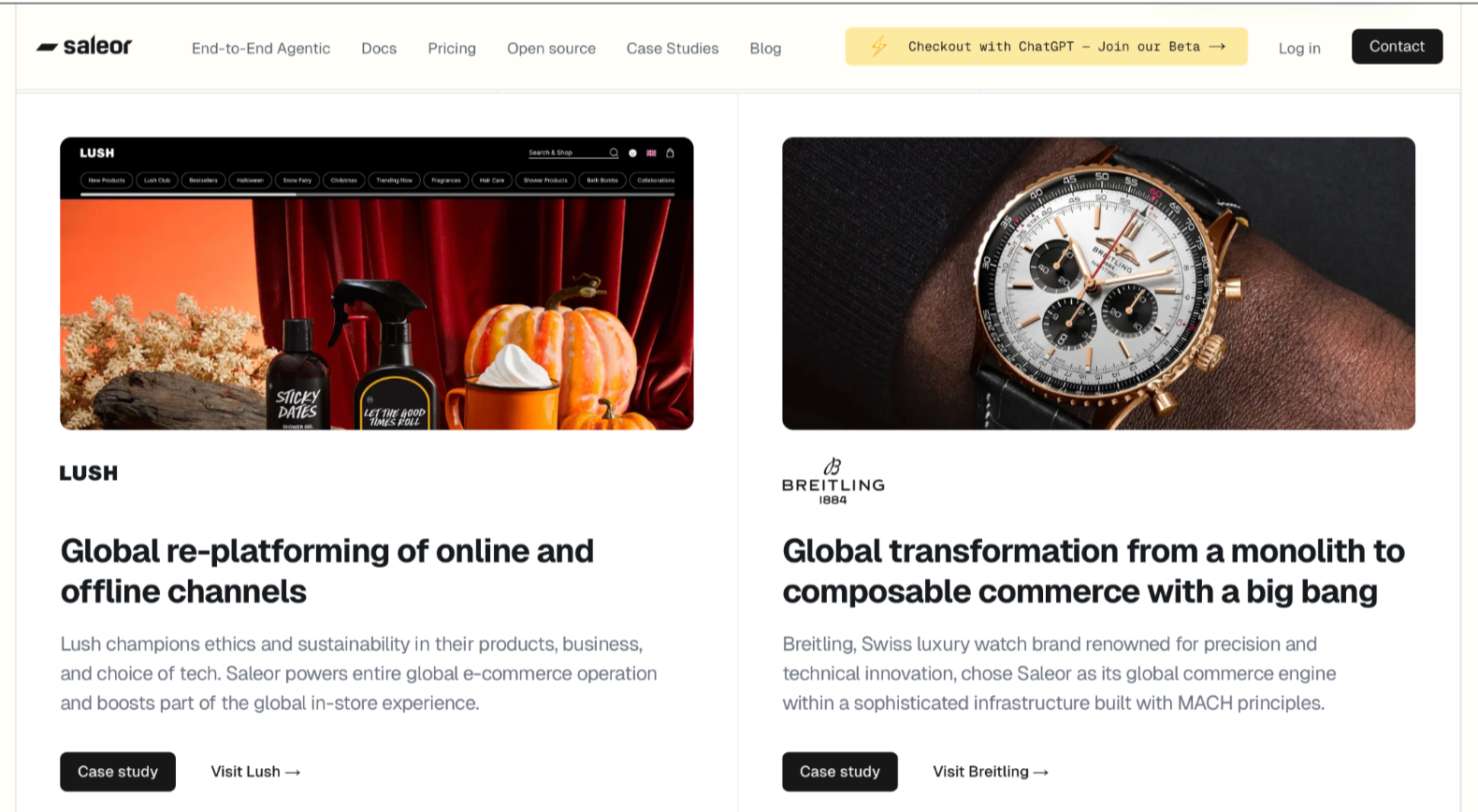Screen dimensions: 1478x812
Task: Open the End-to-End Agentic menu item
Action: pos(261,48)
